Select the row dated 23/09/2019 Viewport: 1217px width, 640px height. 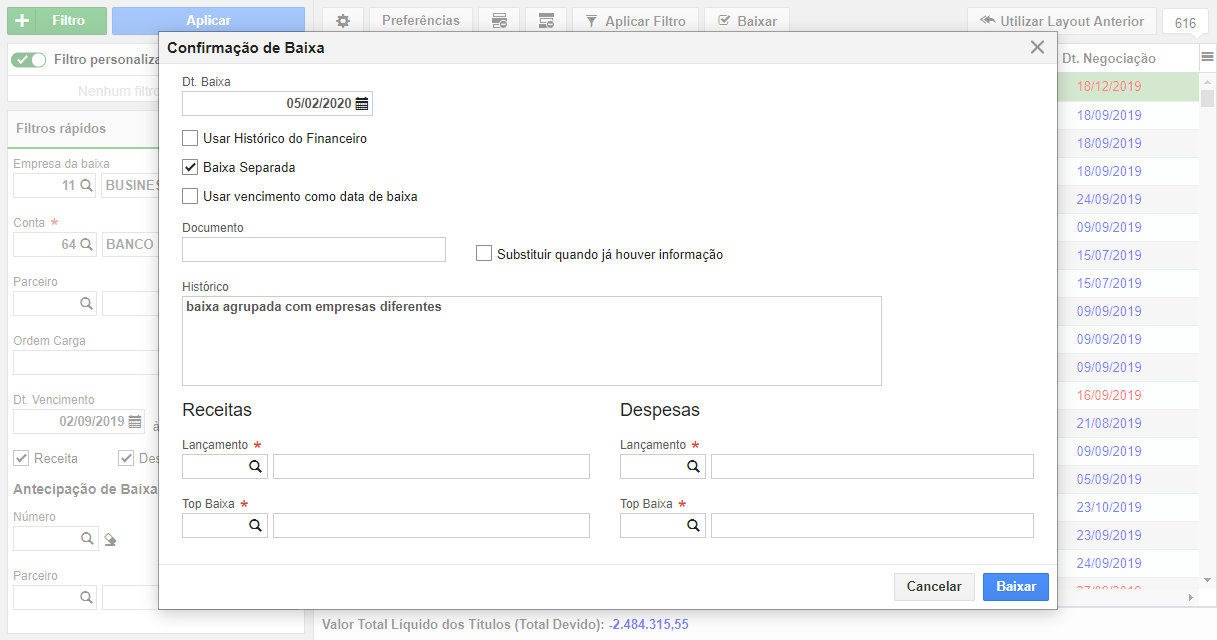tap(1108, 535)
